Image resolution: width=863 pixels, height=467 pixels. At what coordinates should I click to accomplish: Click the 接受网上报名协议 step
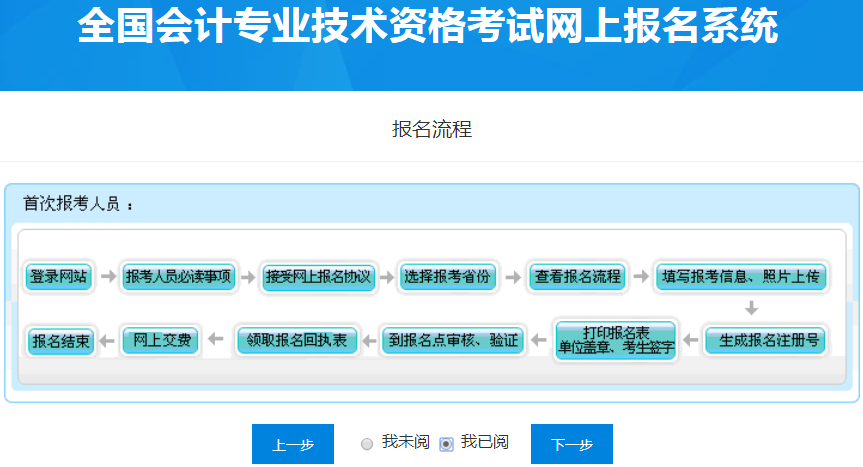pyautogui.click(x=318, y=277)
